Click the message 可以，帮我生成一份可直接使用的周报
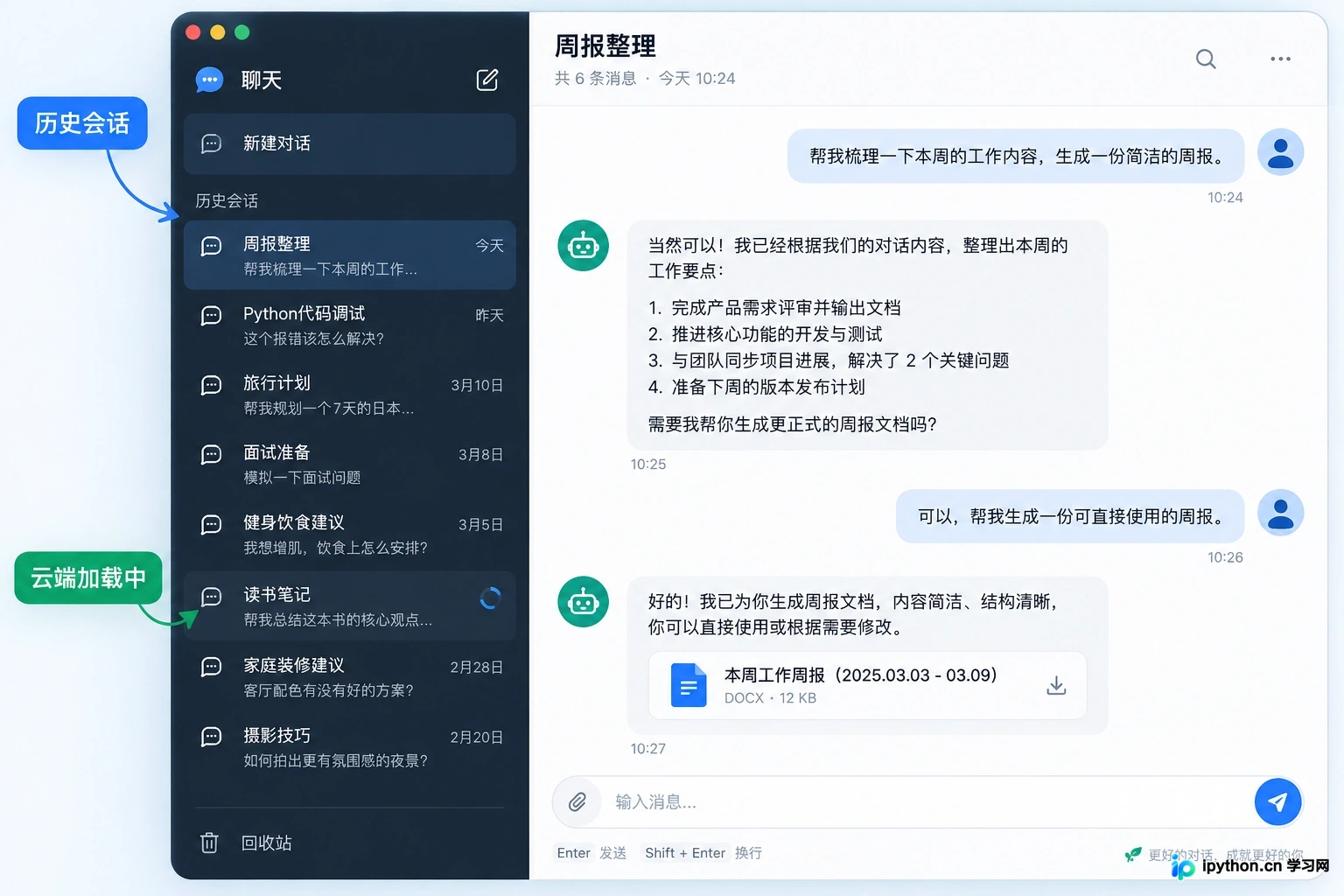 tap(1070, 516)
